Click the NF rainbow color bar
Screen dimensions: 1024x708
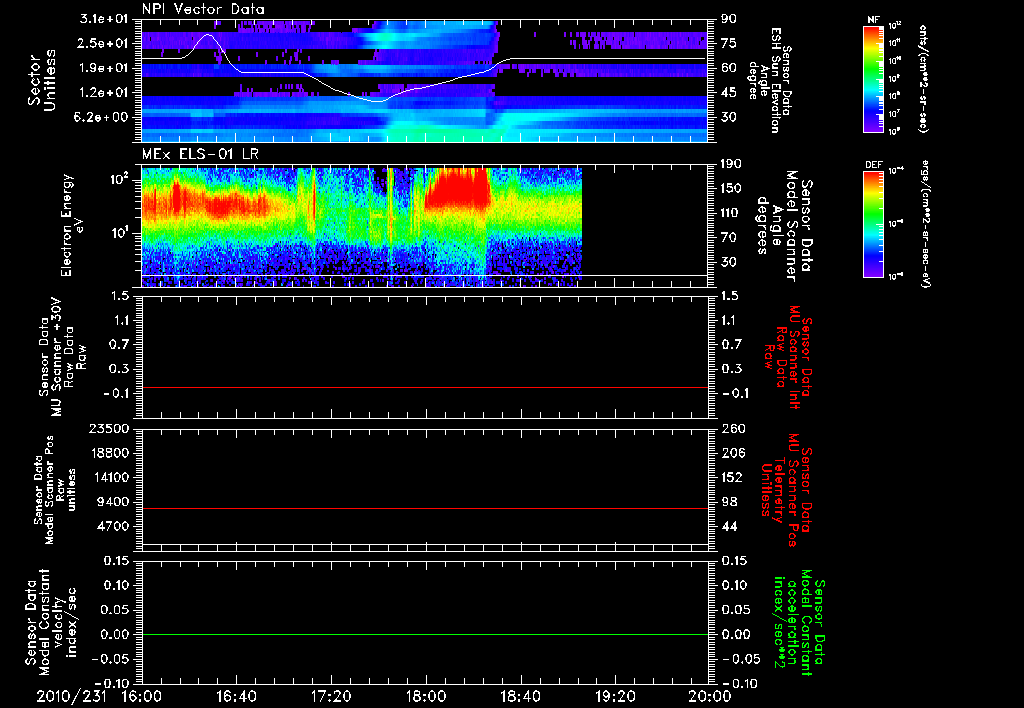pyautogui.click(x=874, y=79)
